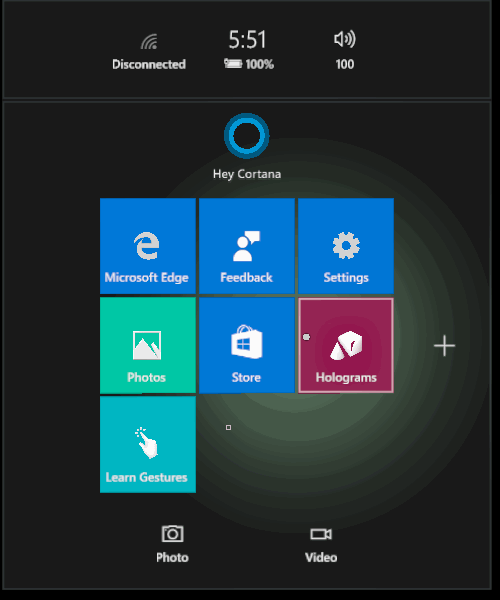
Task: Click the "Hey Cortana" label
Action: 247,174
